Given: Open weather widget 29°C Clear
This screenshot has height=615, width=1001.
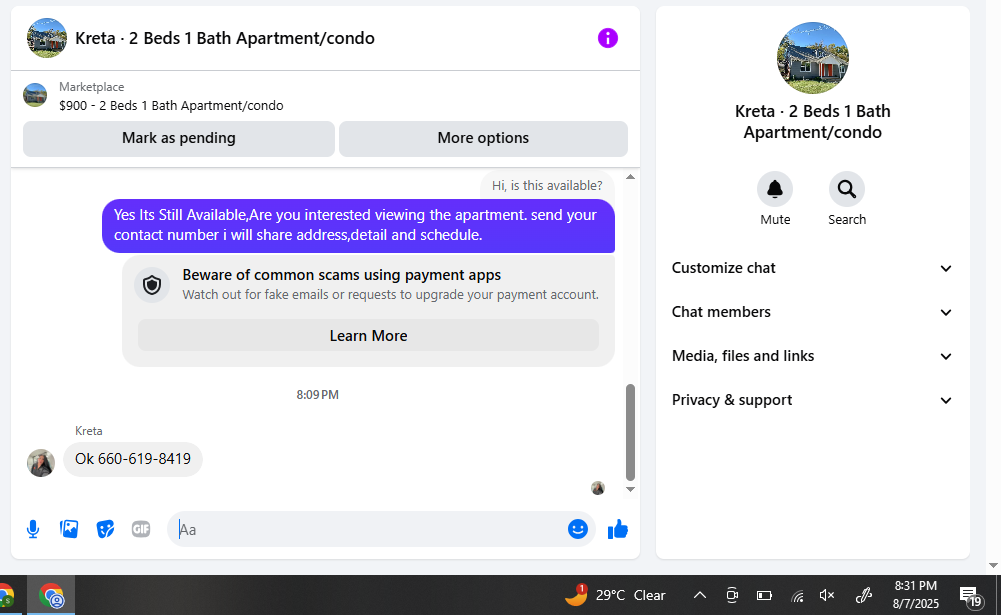Looking at the screenshot, I should coord(615,595).
